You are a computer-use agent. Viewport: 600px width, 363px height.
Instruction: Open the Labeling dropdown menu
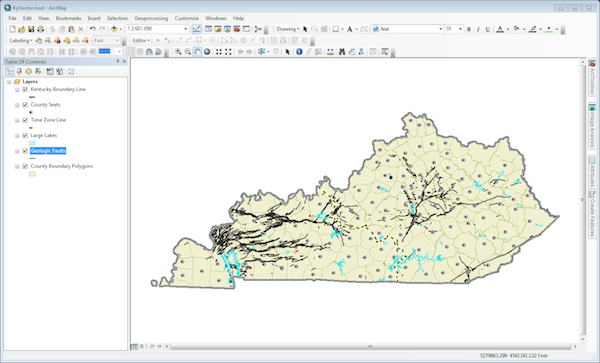click(x=21, y=41)
